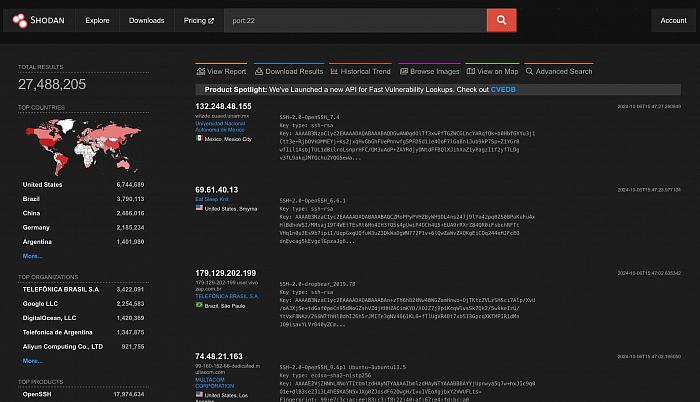The image size is (700, 402).
Task: Click the Shodan logo icon
Action: [x=20, y=21]
